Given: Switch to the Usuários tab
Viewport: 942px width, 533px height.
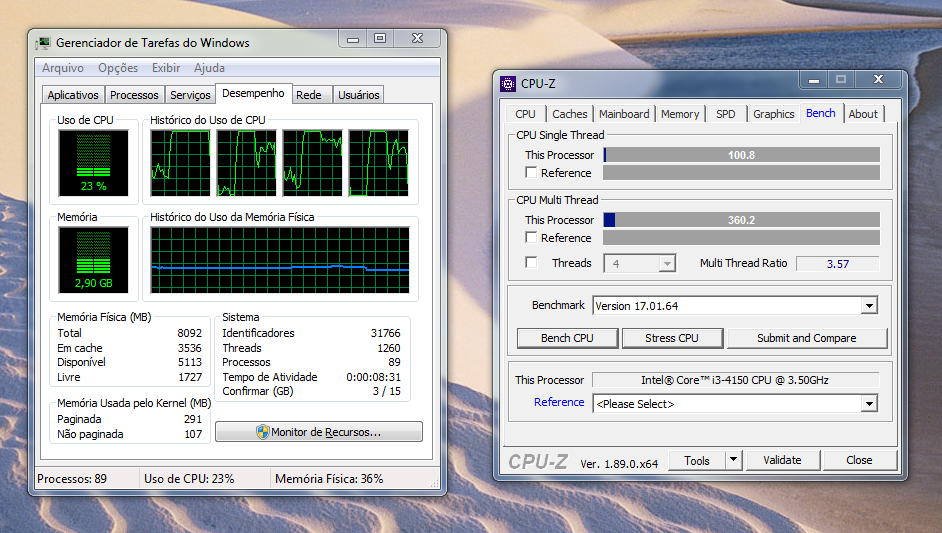Looking at the screenshot, I should tap(358, 95).
